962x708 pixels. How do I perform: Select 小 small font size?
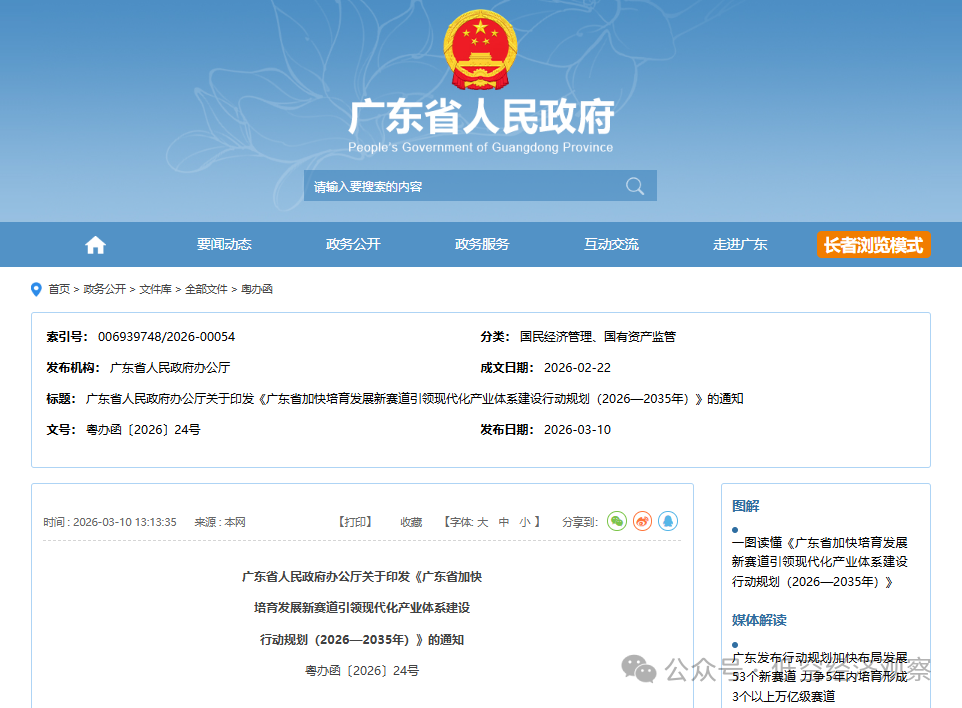pos(526,521)
